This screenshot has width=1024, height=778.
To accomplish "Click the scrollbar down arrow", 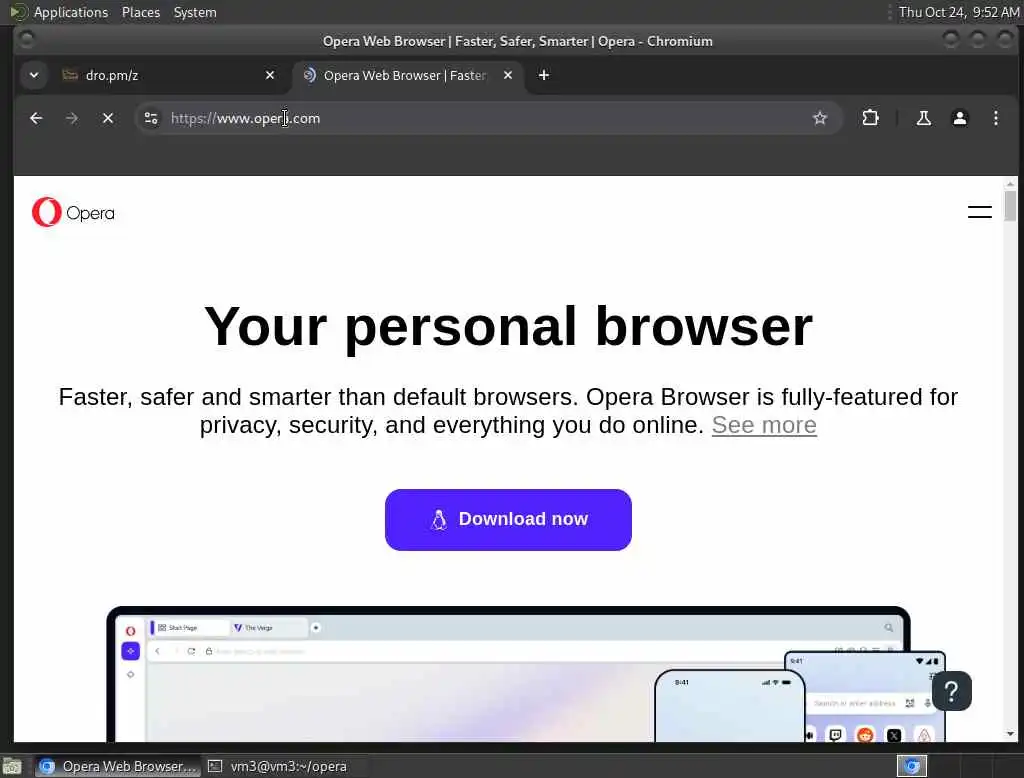I will [x=1010, y=734].
